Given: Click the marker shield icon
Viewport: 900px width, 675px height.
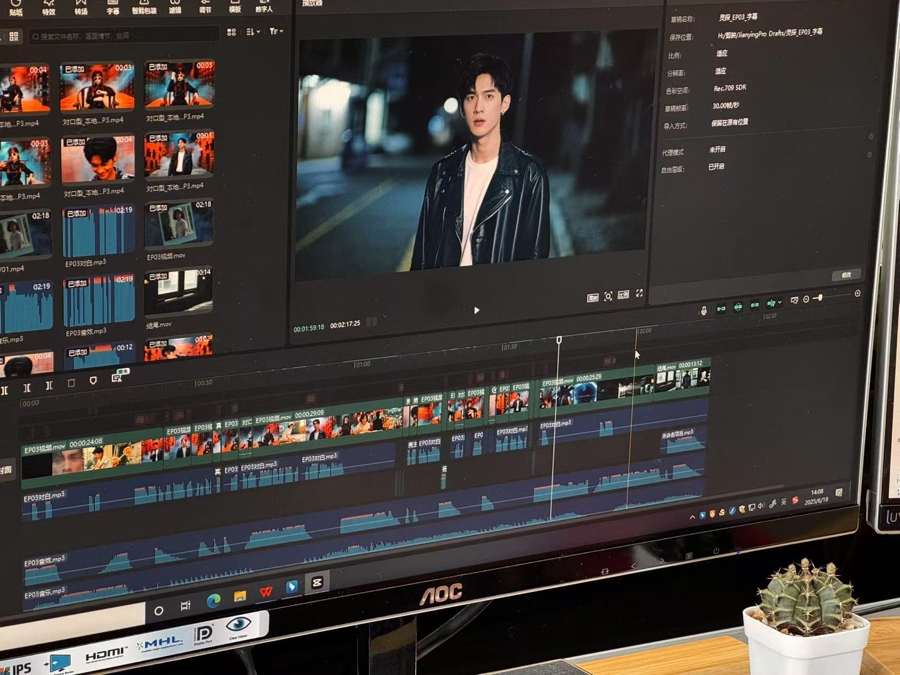Looking at the screenshot, I should [93, 381].
